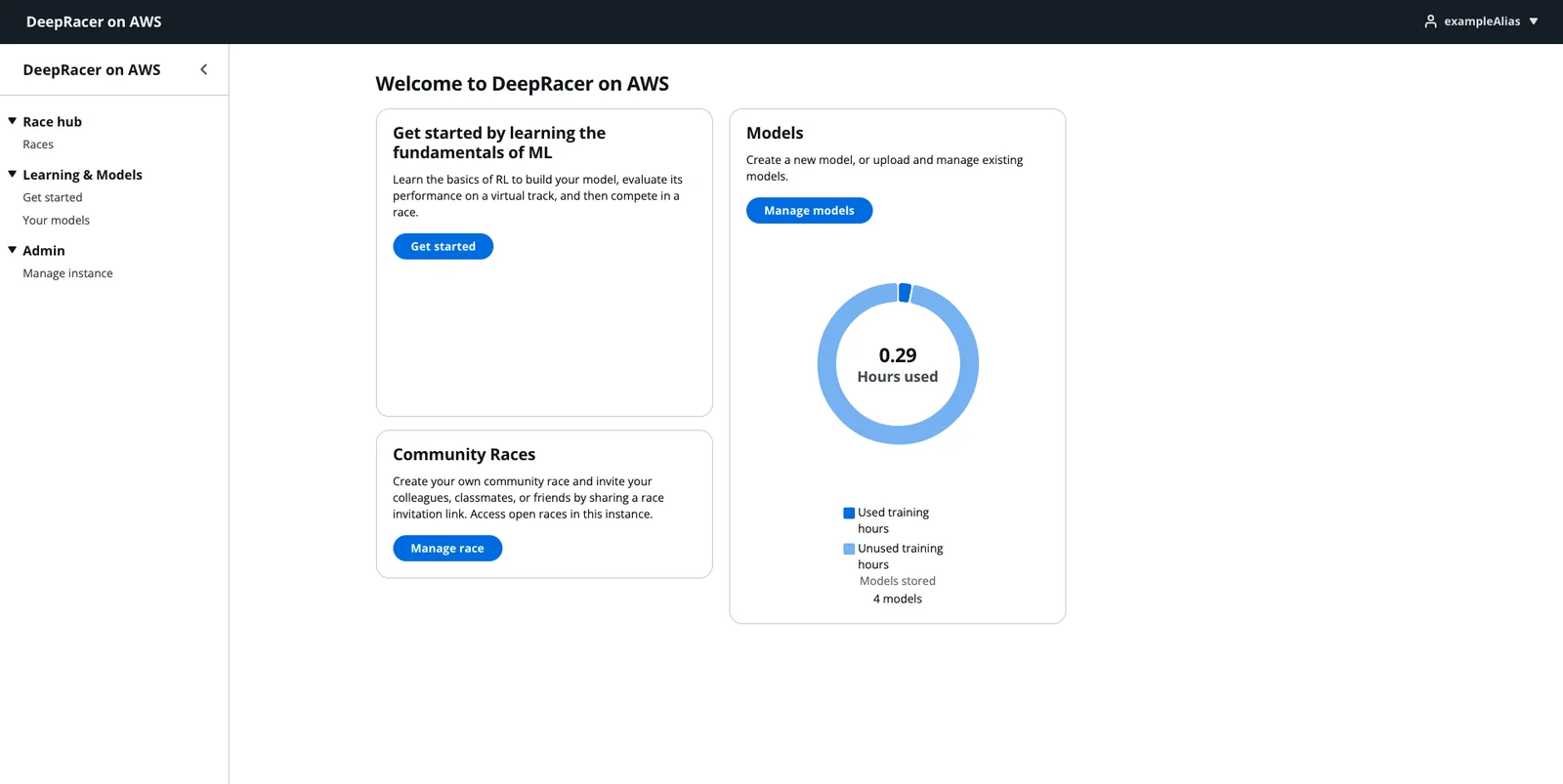The width and height of the screenshot is (1563, 784).
Task: Click the fundamentals of ML card heading
Action: (499, 143)
